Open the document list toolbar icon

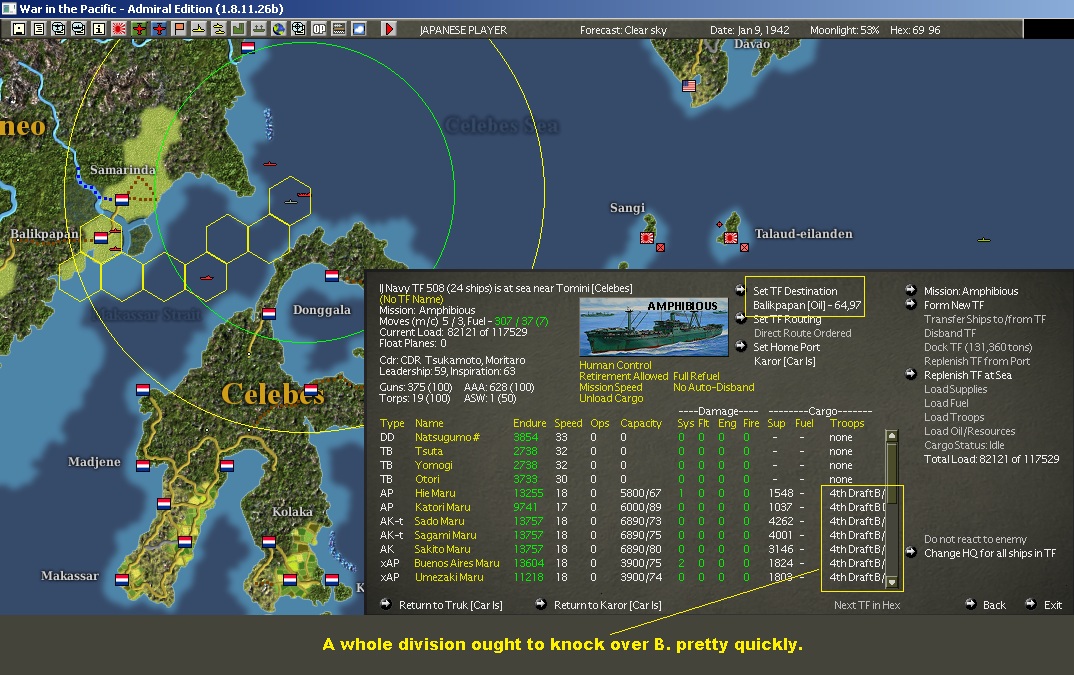coord(38,29)
